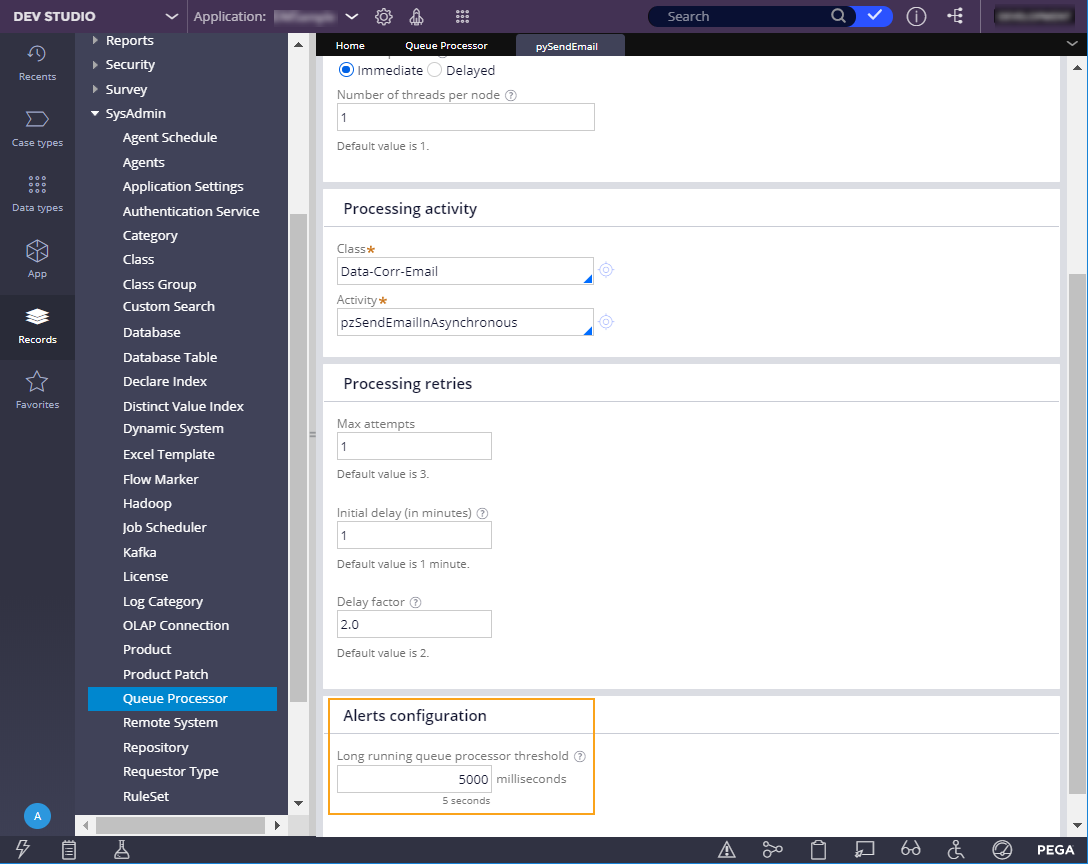This screenshot has width=1088, height=864.
Task: Click the Delay factor field
Action: 414,624
